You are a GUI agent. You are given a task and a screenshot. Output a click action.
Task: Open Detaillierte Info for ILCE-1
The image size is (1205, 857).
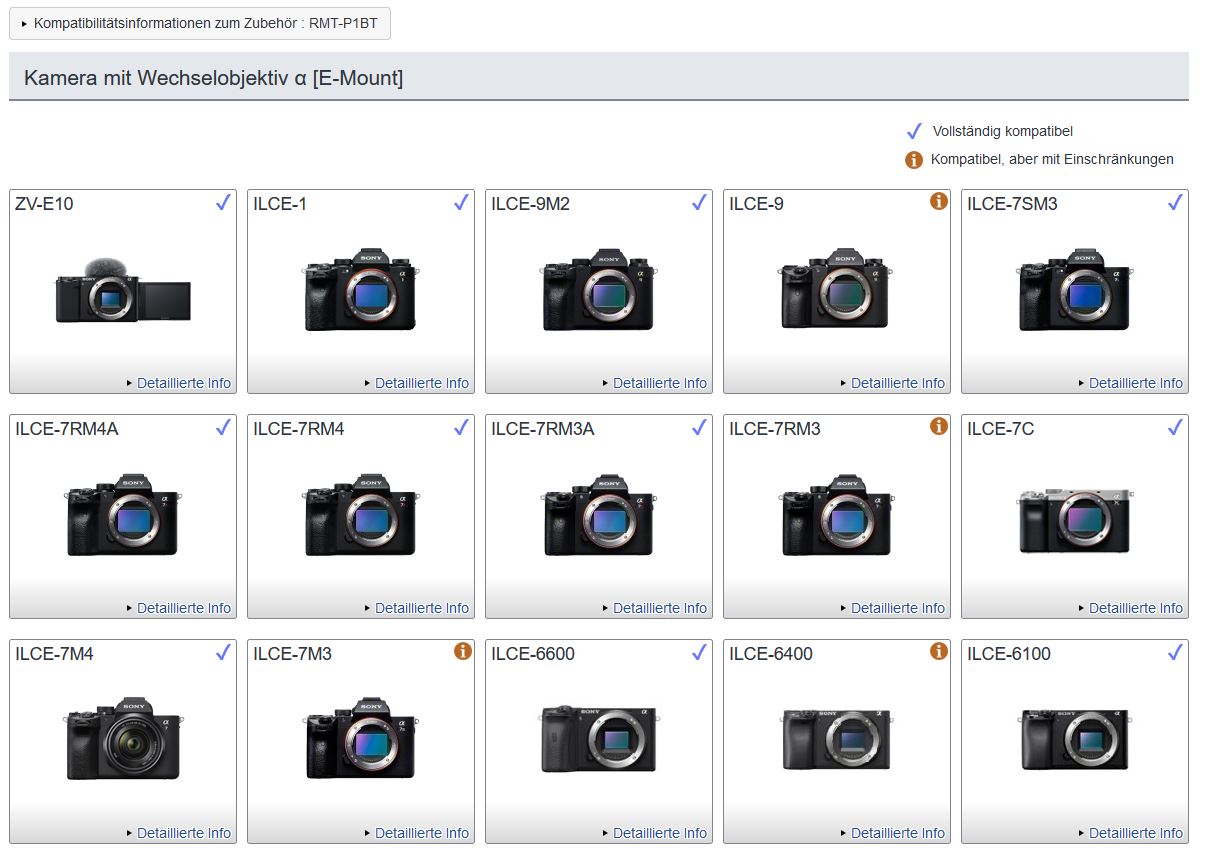(422, 383)
